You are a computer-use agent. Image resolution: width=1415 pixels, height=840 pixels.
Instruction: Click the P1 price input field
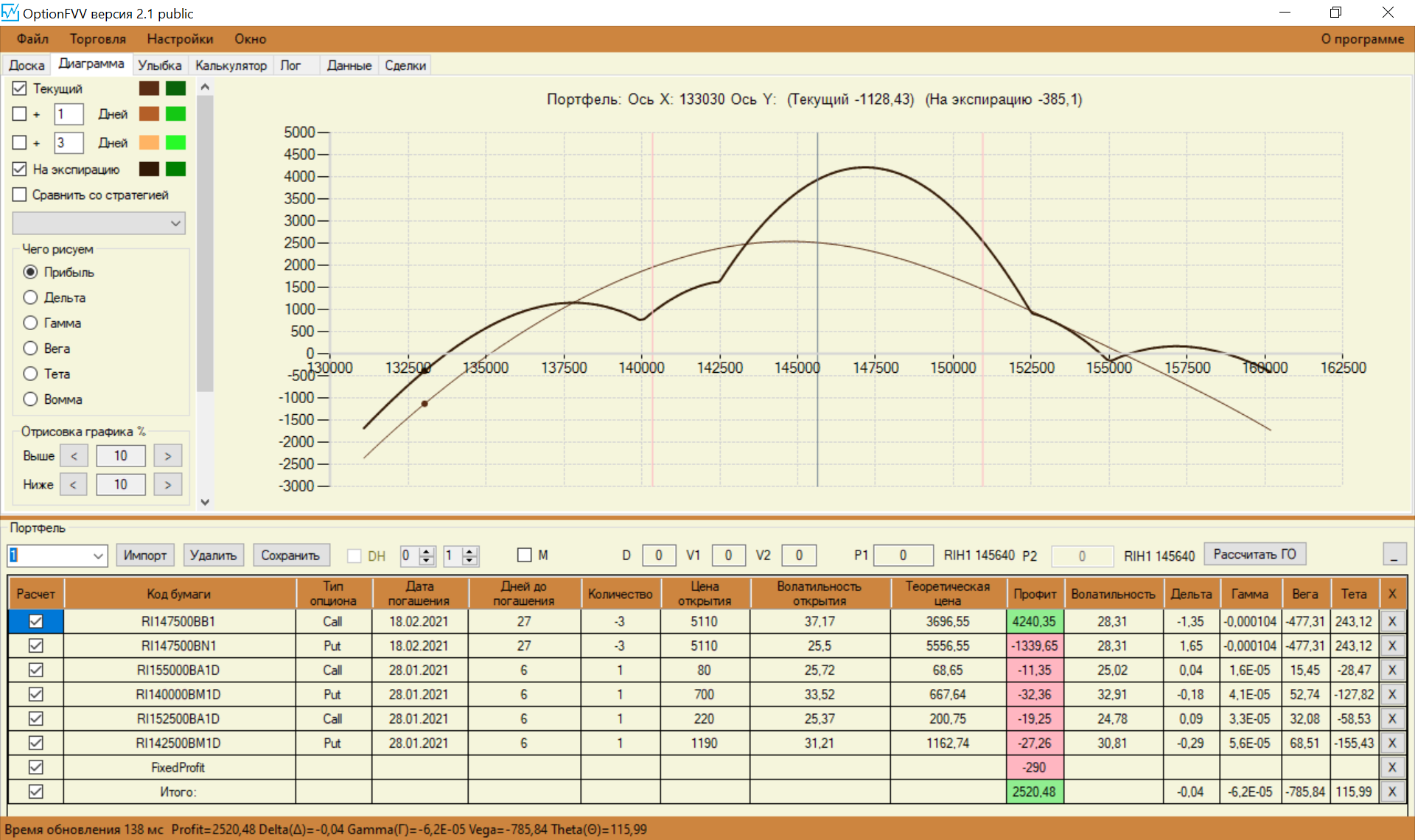(x=902, y=556)
